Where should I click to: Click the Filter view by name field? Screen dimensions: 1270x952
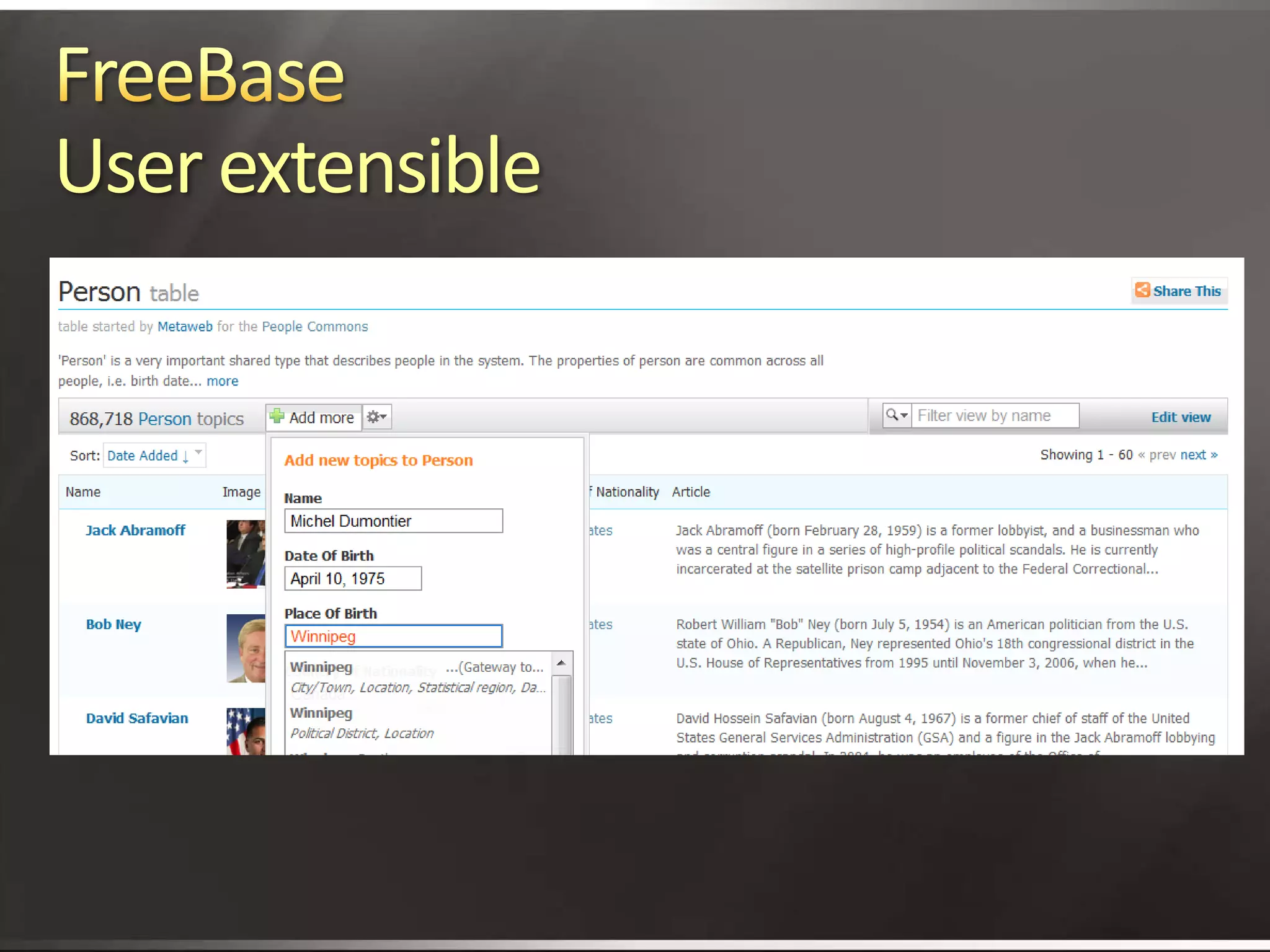pos(995,415)
